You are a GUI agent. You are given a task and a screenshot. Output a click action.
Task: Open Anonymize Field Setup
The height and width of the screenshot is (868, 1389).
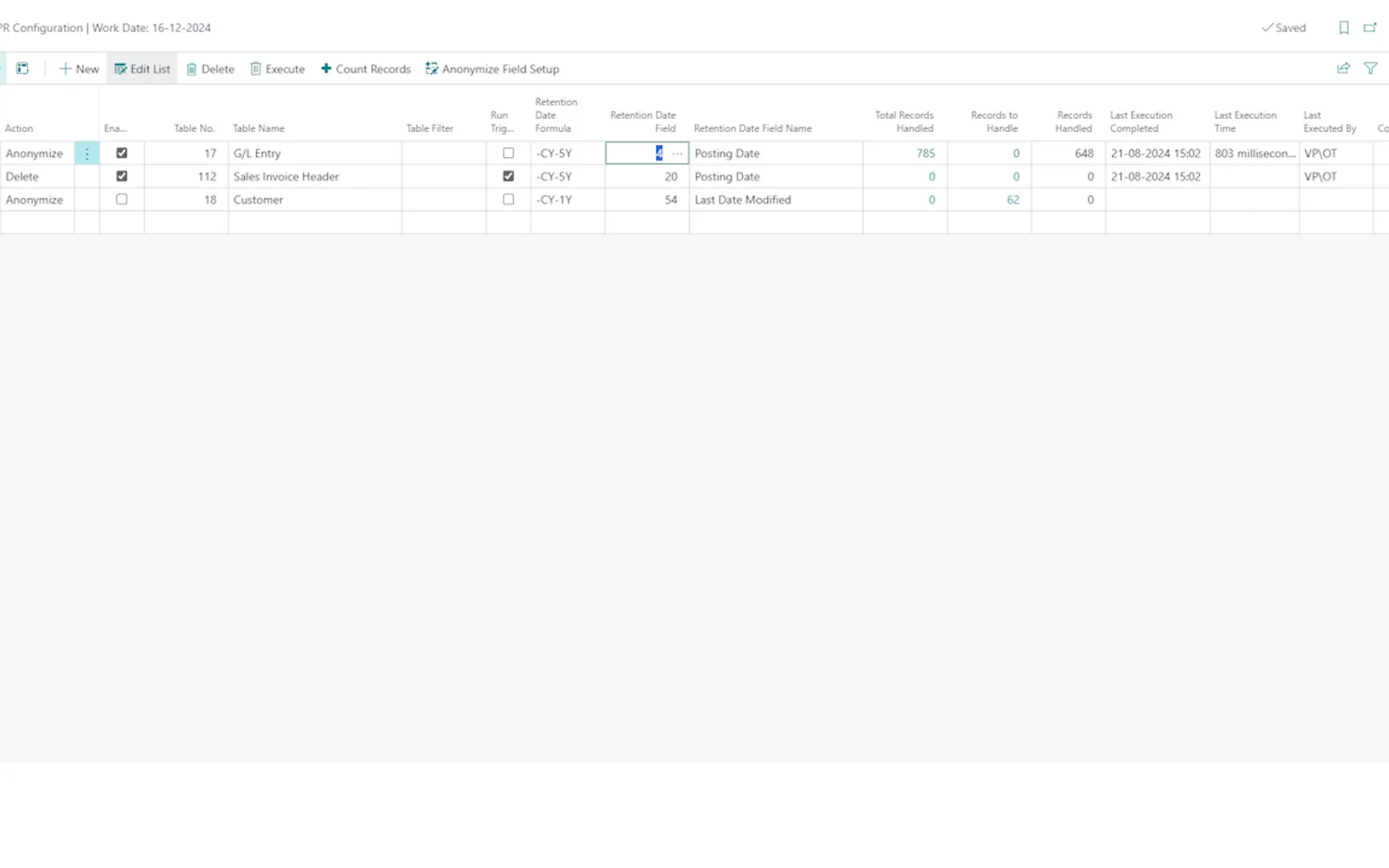click(492, 69)
